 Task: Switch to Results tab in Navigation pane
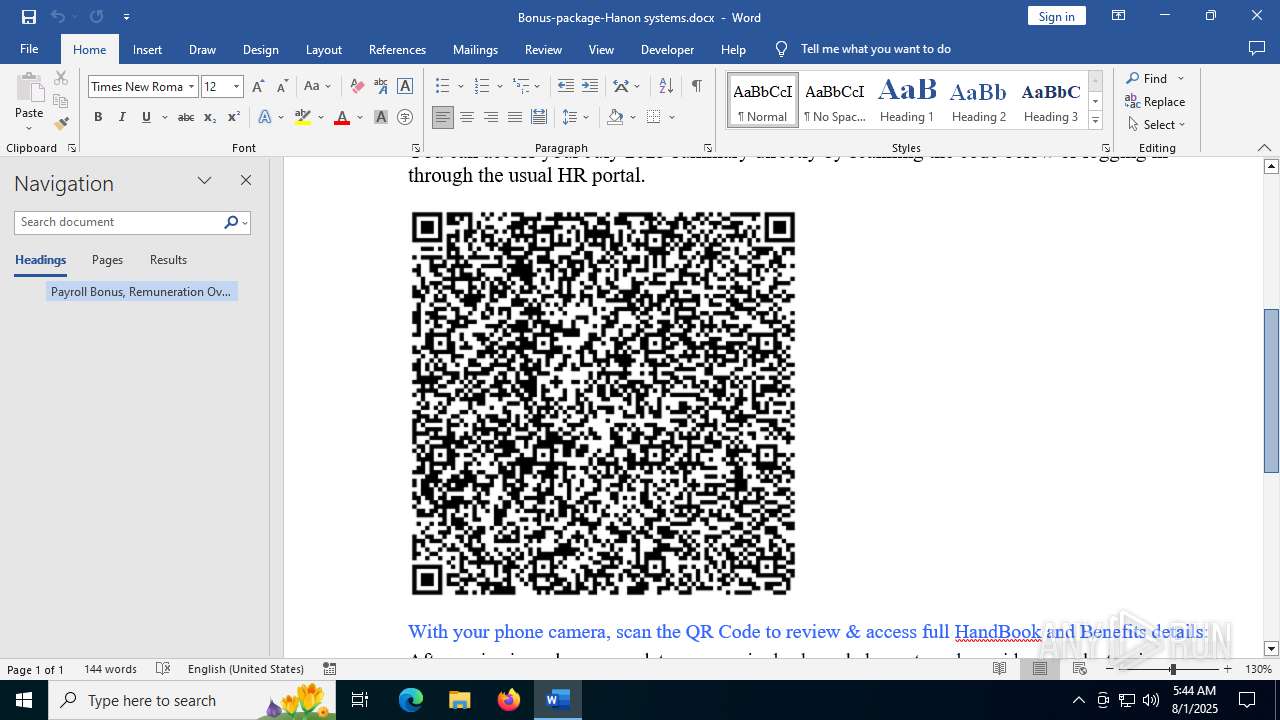click(168, 260)
